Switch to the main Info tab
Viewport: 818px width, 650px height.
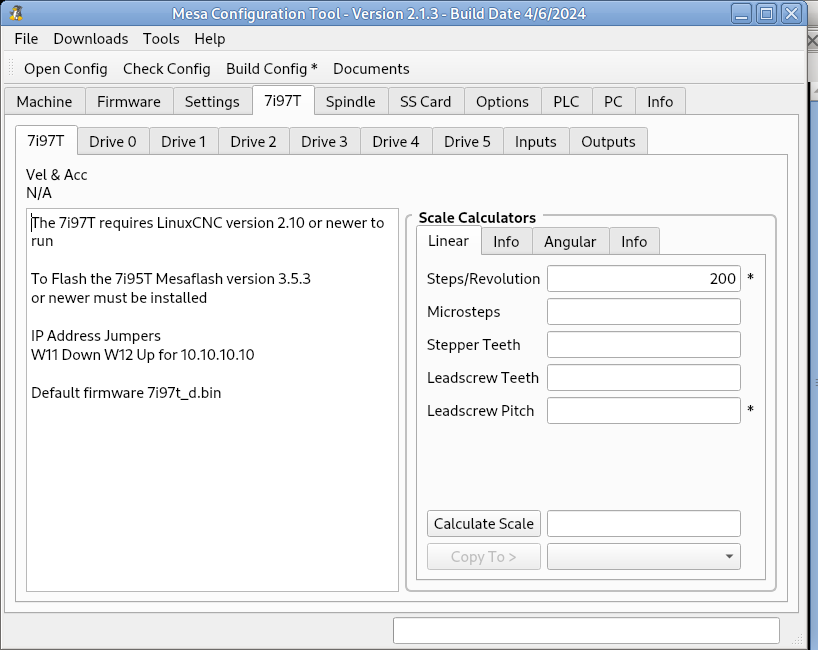coord(660,101)
